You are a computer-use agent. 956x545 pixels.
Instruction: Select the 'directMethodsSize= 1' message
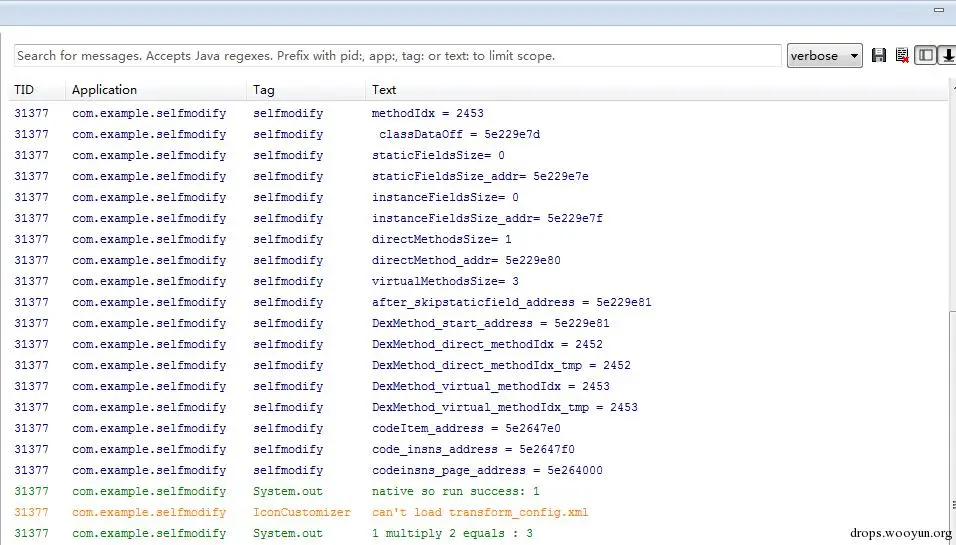(441, 240)
